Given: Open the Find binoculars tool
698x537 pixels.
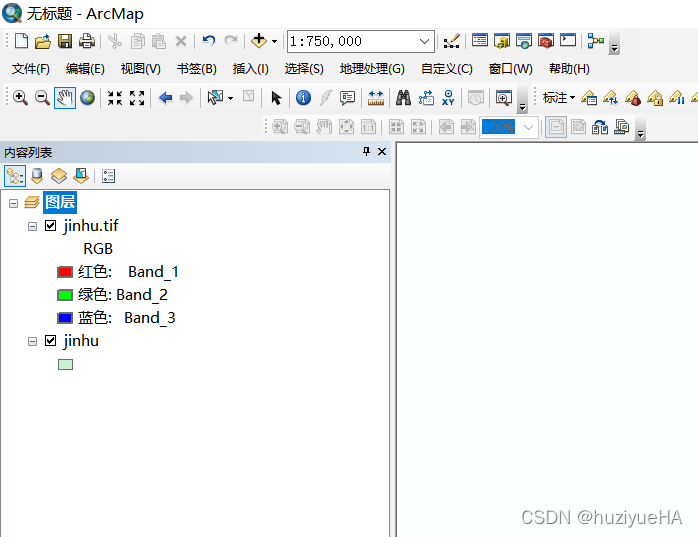Looking at the screenshot, I should click(403, 98).
